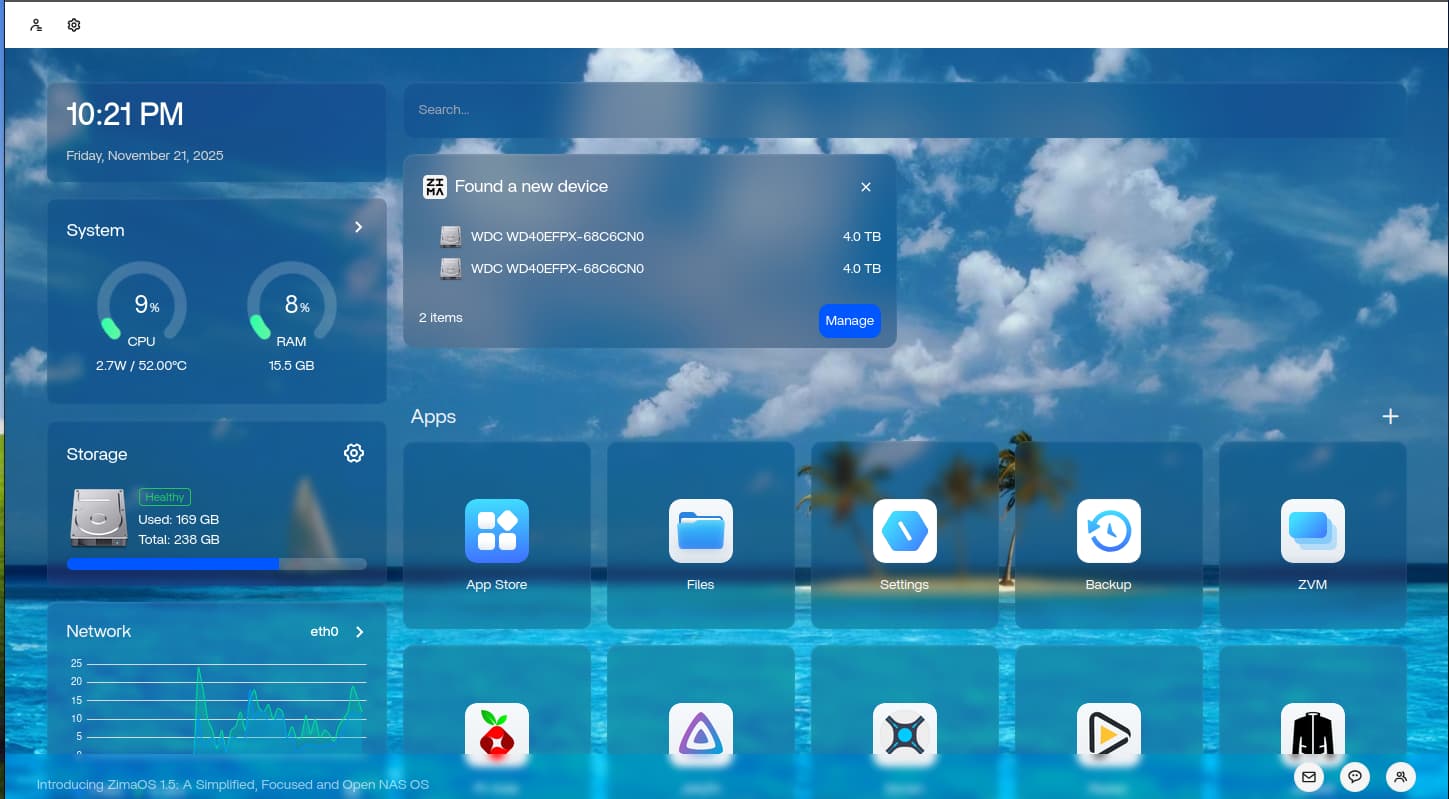The height and width of the screenshot is (799, 1449).
Task: Open the account icon in top bar
Action: [x=36, y=25]
